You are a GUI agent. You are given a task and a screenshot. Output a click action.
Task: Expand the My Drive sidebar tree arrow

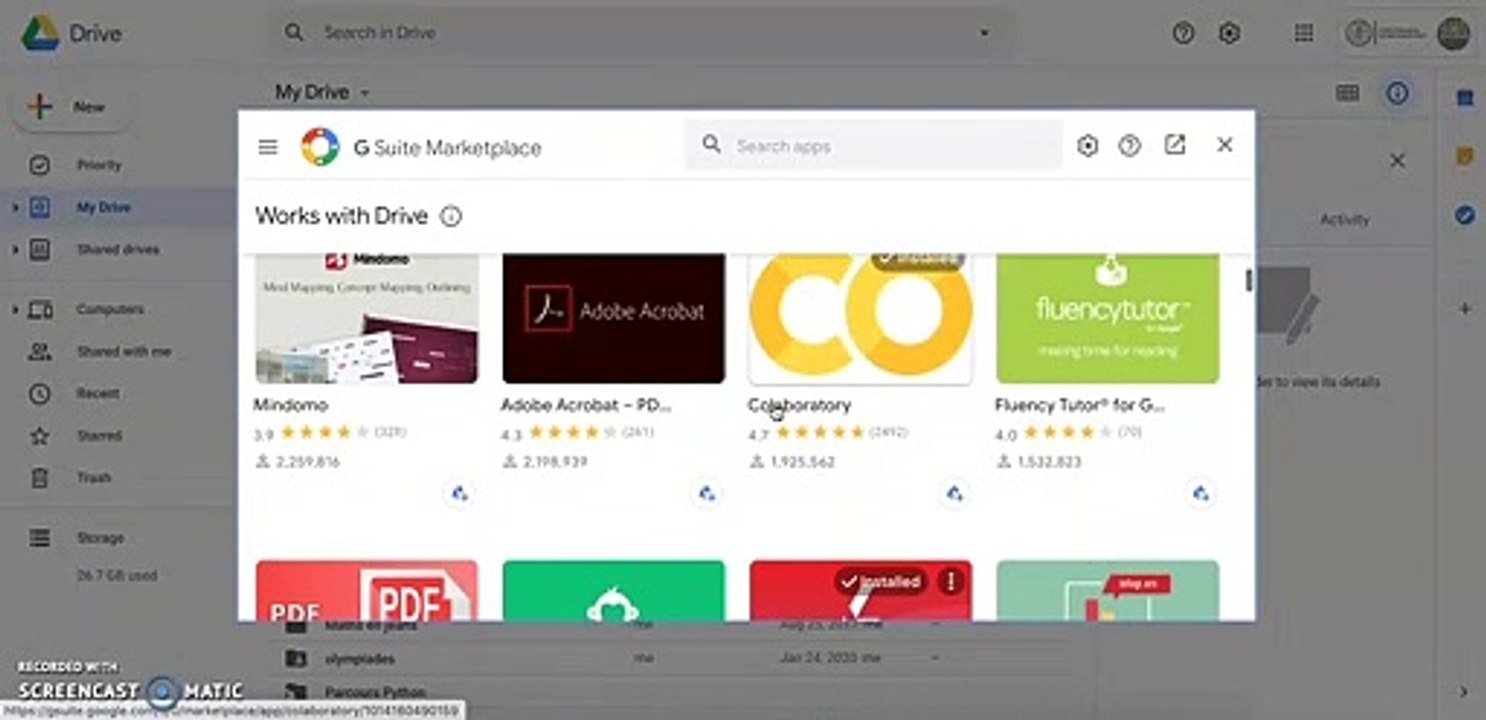14,208
